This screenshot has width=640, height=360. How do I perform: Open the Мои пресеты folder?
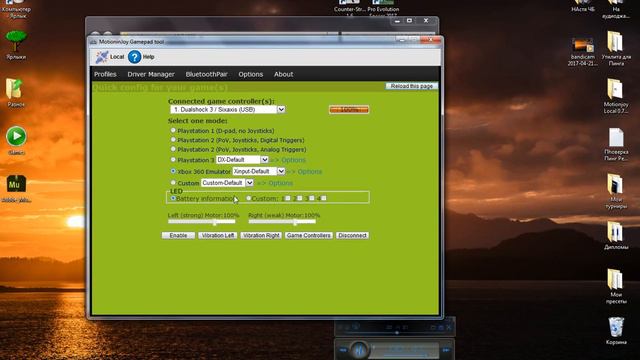click(x=615, y=279)
